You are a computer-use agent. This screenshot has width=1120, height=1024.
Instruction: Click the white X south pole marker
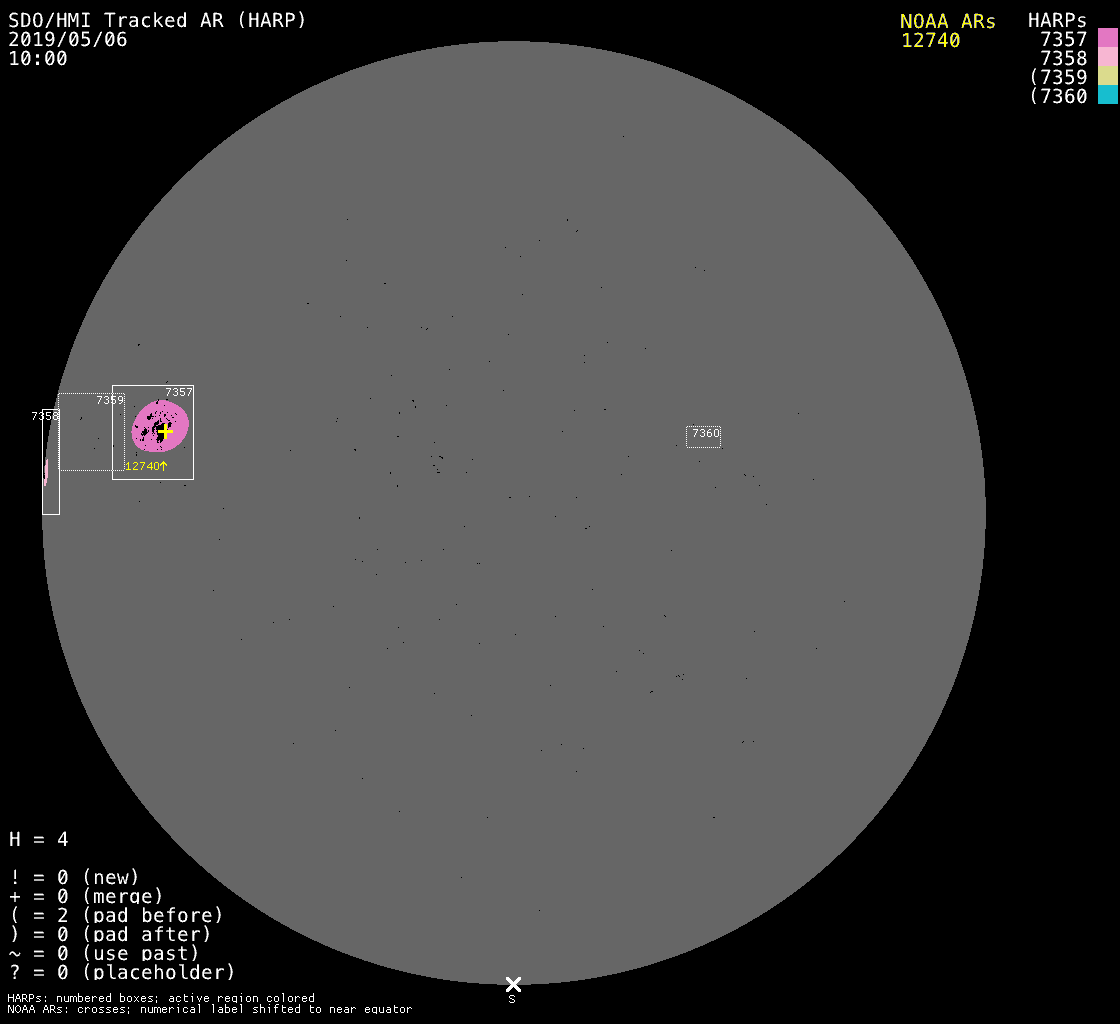coord(513,984)
